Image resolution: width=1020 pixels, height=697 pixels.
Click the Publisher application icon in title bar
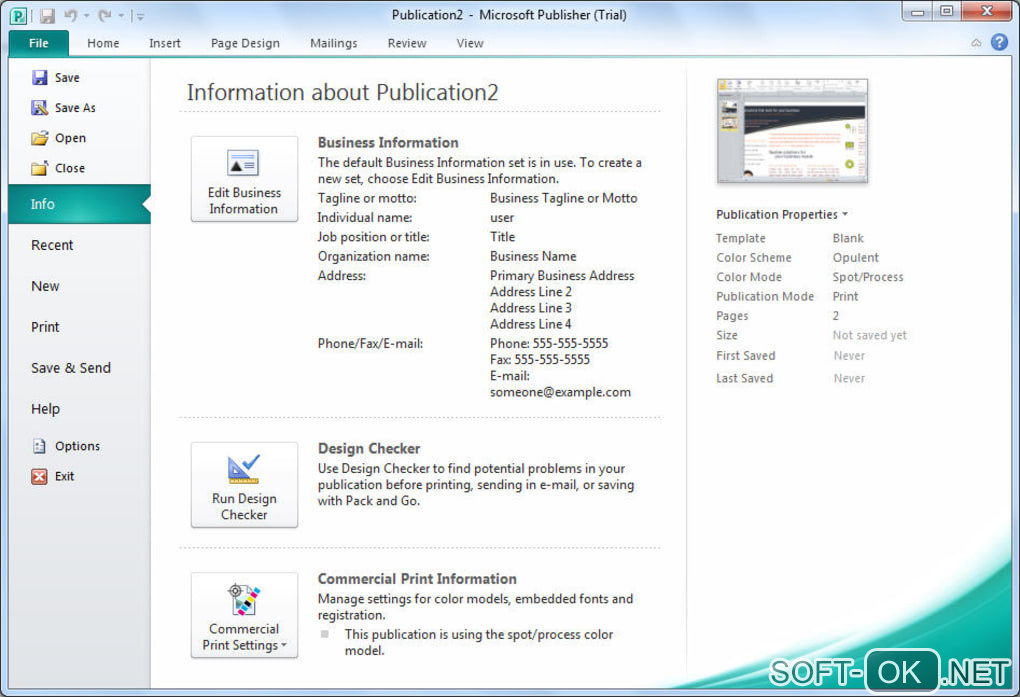pyautogui.click(x=18, y=15)
